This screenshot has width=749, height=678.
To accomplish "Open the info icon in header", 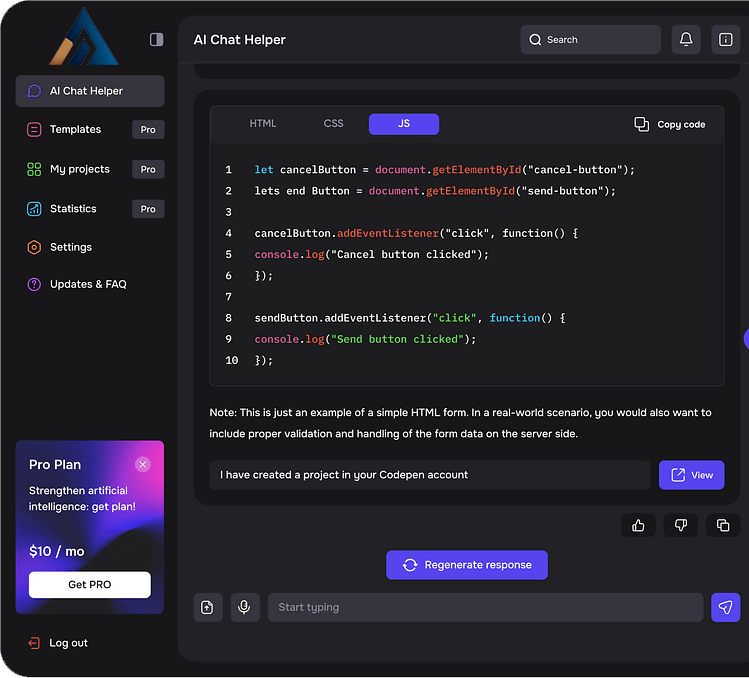I will tap(725, 40).
